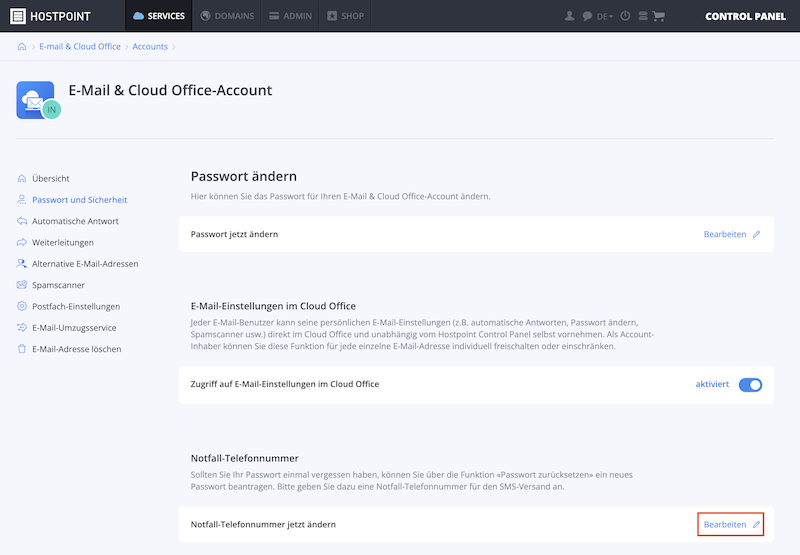
Task: Open the Shop tab
Action: [345, 16]
